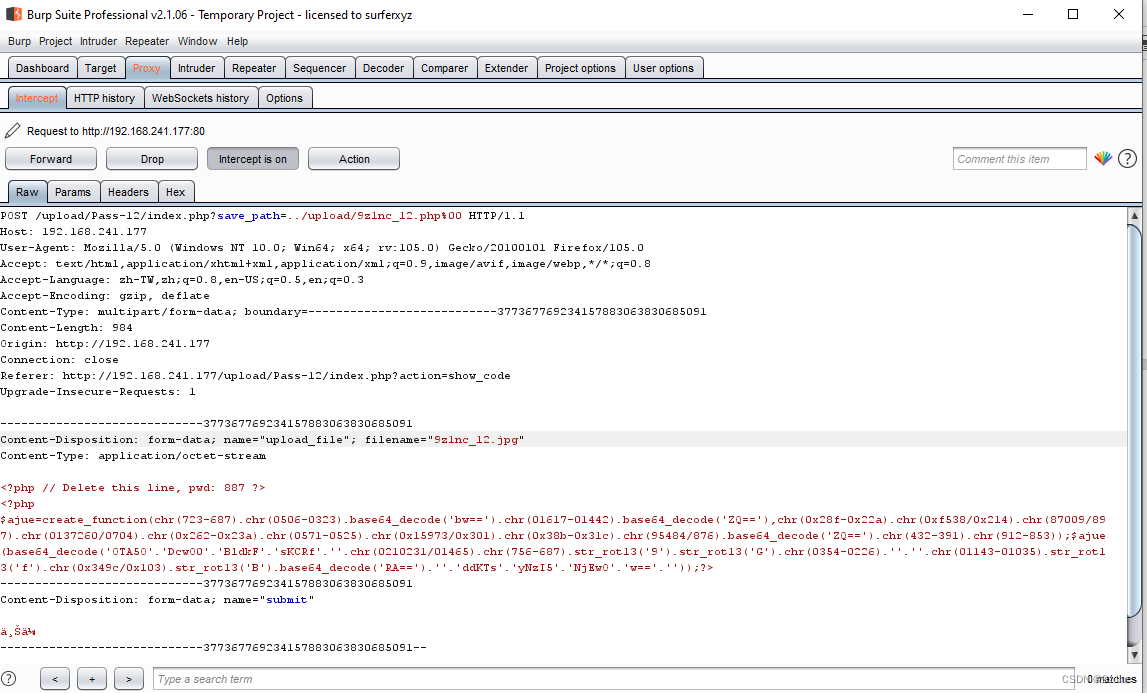Viewport: 1147px width, 693px height.
Task: Click the Referer header line
Action: [x=255, y=376]
